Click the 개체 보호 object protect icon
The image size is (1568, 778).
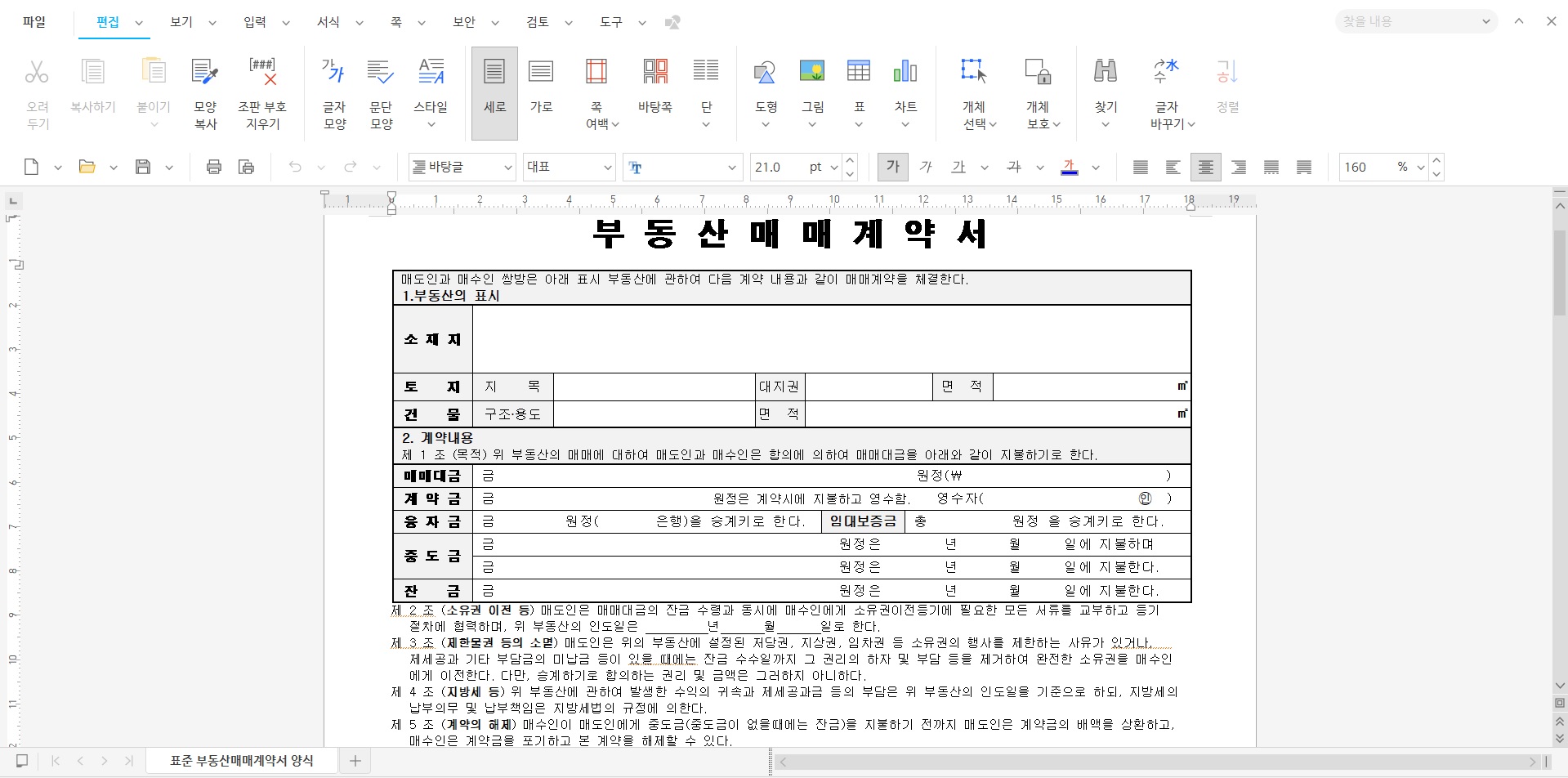click(x=1038, y=72)
